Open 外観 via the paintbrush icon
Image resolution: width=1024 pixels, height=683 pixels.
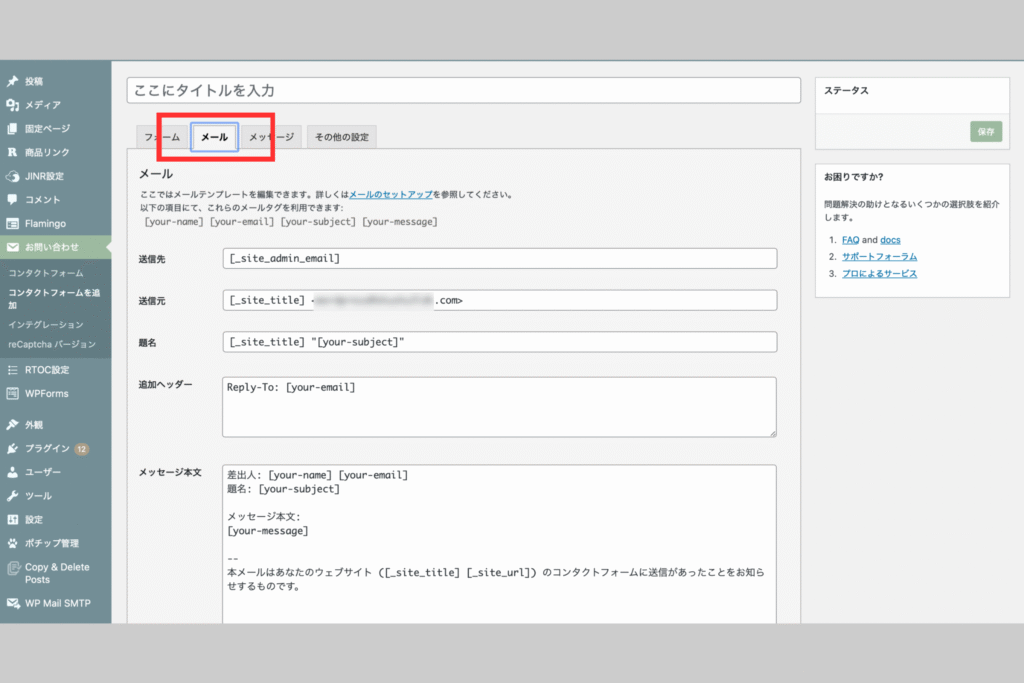click(12, 425)
